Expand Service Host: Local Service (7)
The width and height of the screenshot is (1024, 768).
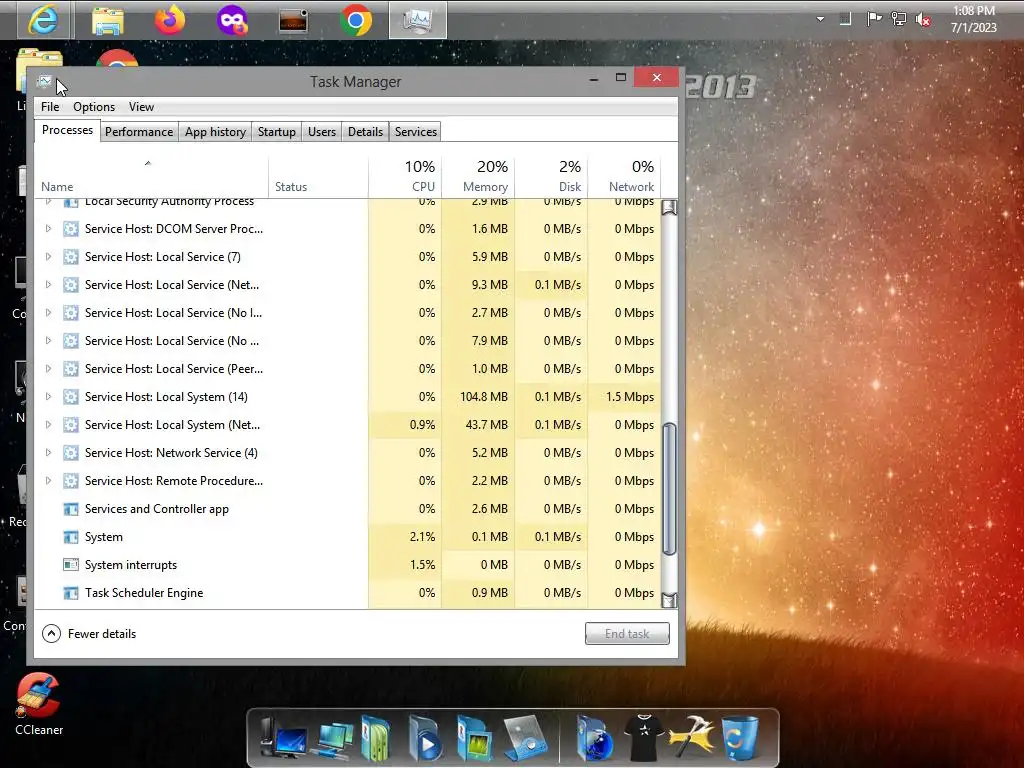48,257
